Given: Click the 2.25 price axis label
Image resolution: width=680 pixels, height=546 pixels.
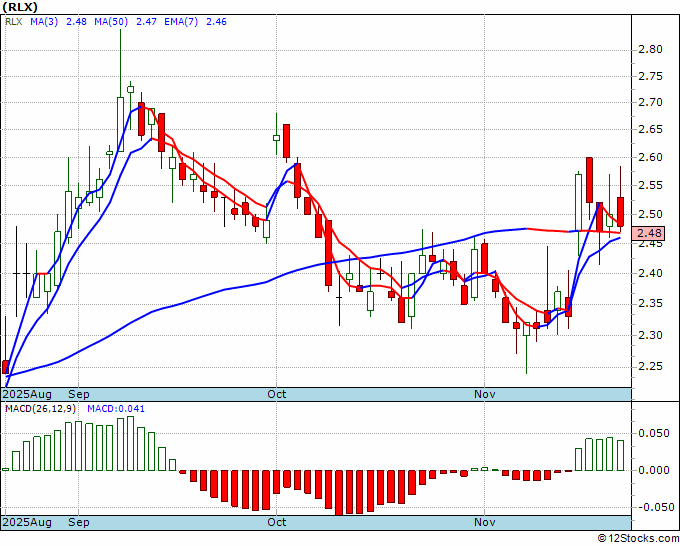Looking at the screenshot, I should click(x=651, y=366).
